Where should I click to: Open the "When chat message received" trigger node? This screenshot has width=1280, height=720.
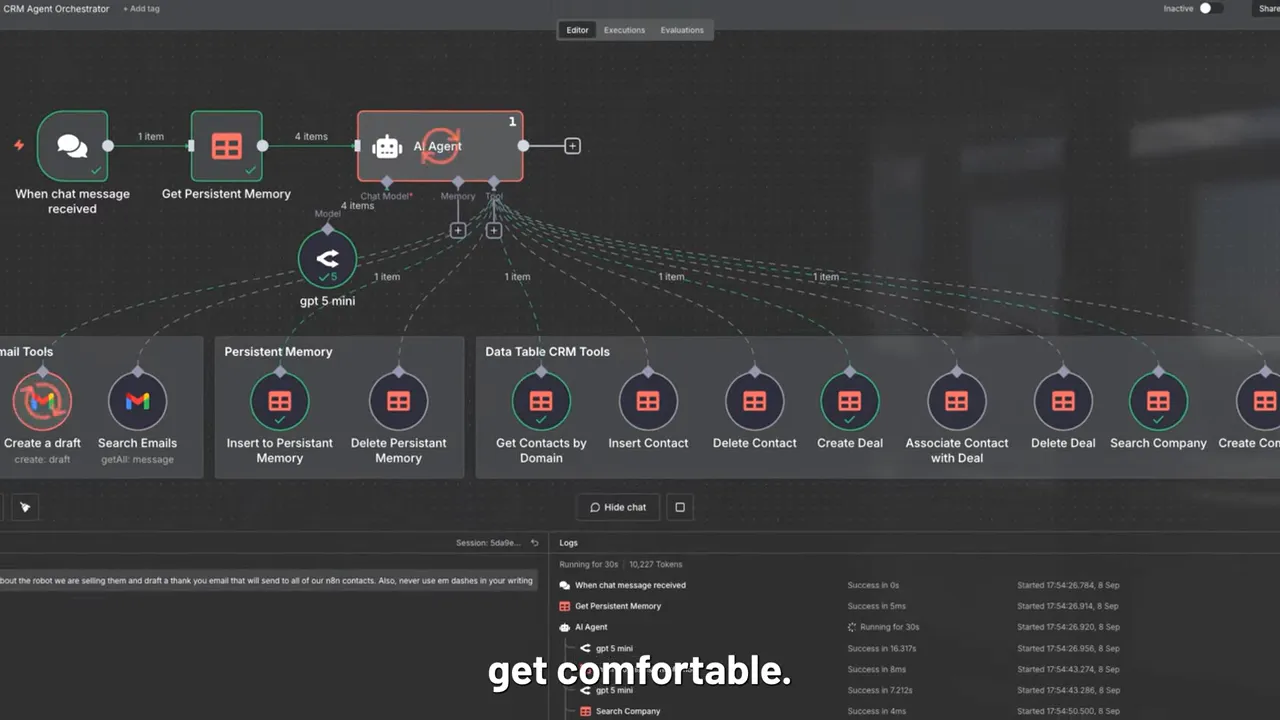(71, 146)
